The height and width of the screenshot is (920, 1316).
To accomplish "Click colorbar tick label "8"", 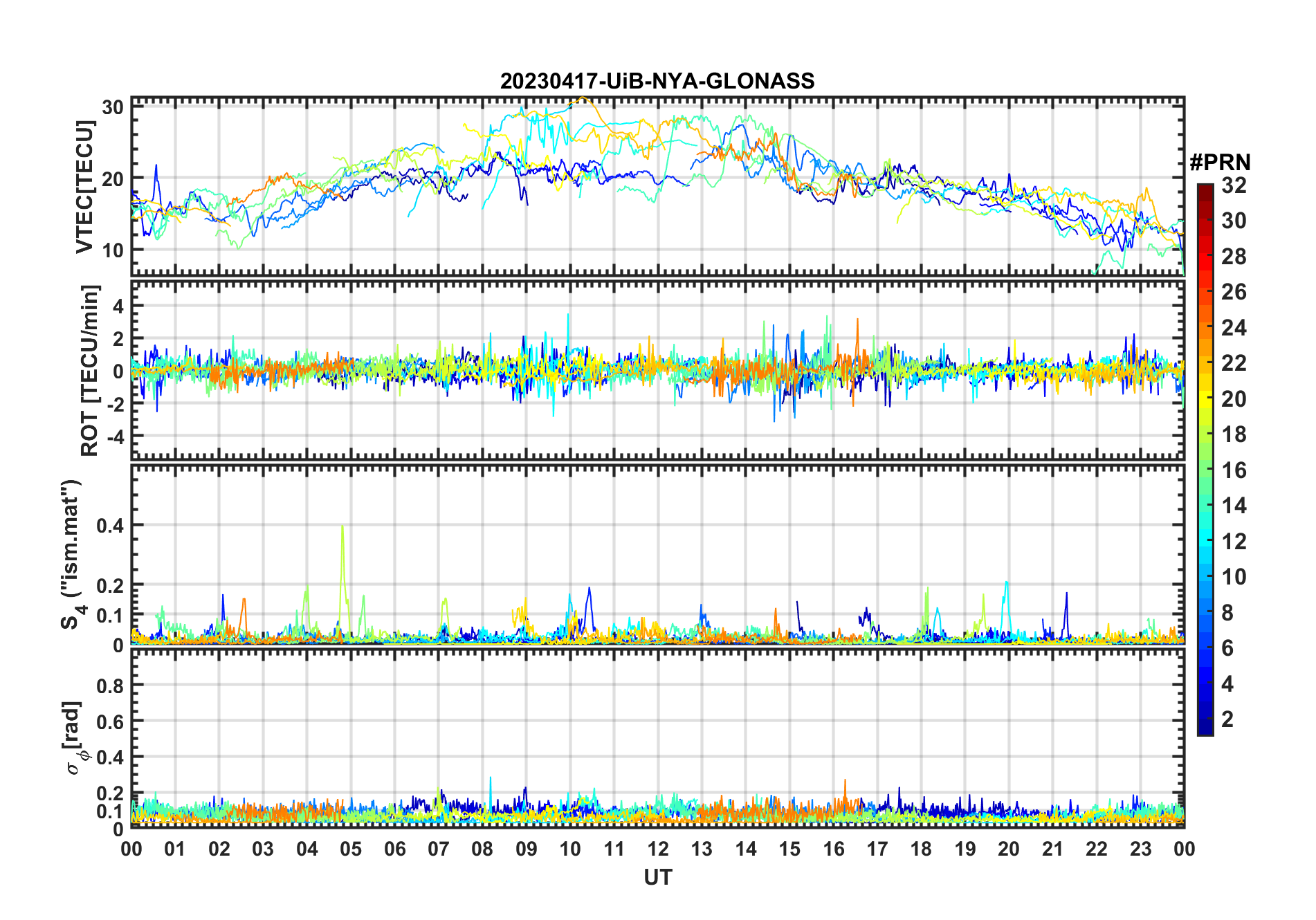I will (1227, 613).
